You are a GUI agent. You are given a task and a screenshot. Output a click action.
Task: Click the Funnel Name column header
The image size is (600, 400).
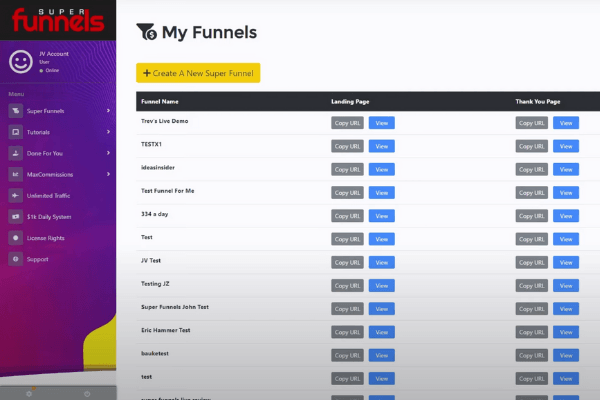click(x=160, y=101)
